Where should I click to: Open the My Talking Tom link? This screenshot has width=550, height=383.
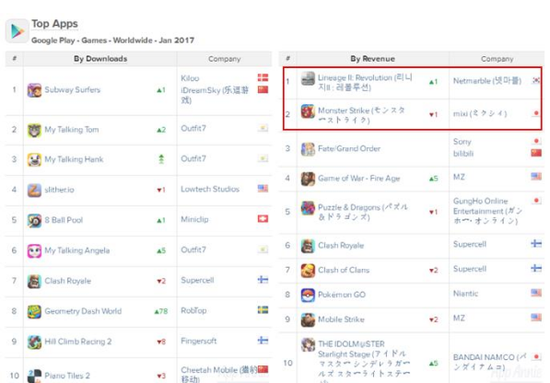pos(72,130)
